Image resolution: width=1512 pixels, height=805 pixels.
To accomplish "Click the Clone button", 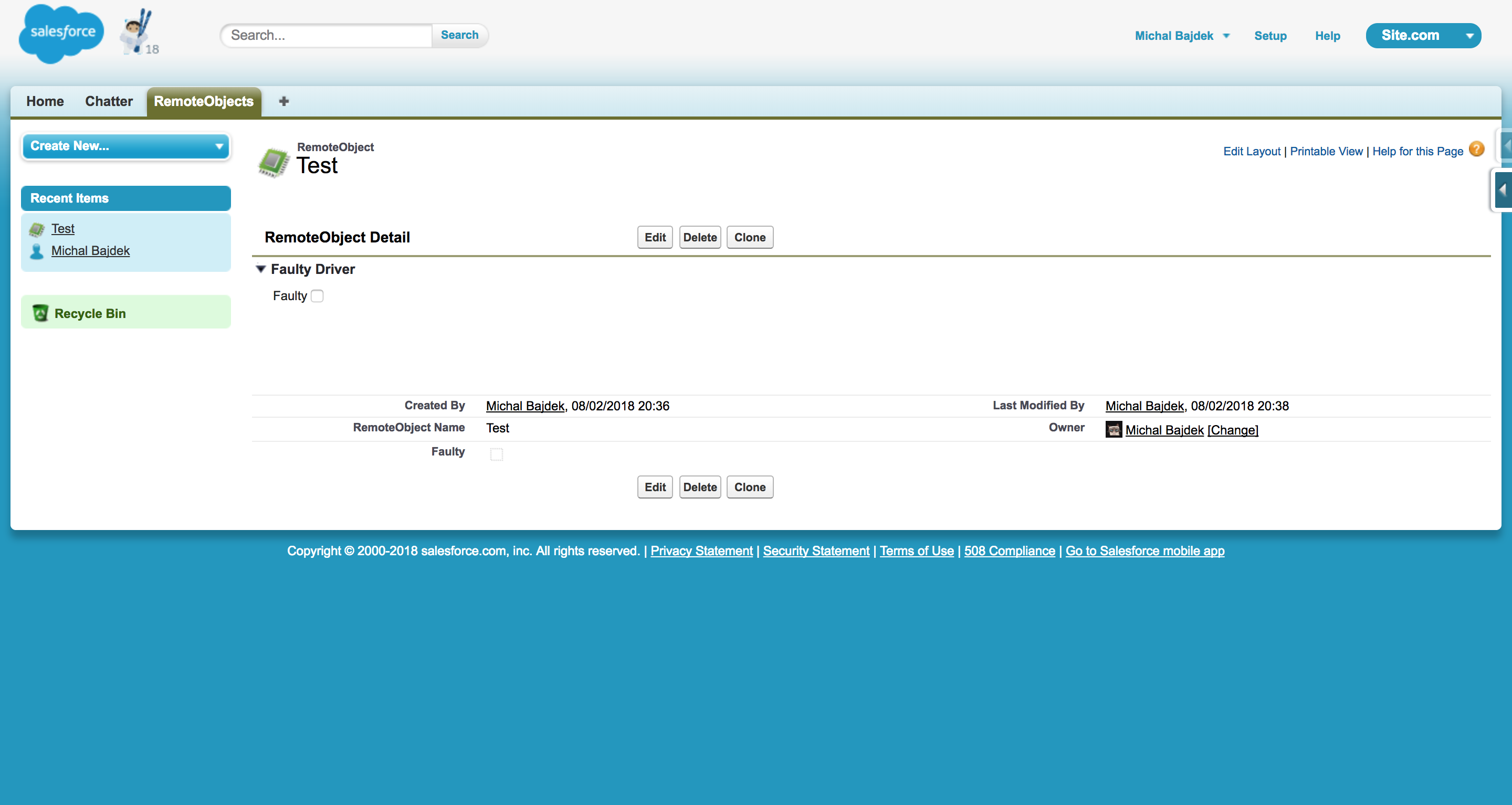I will click(750, 237).
